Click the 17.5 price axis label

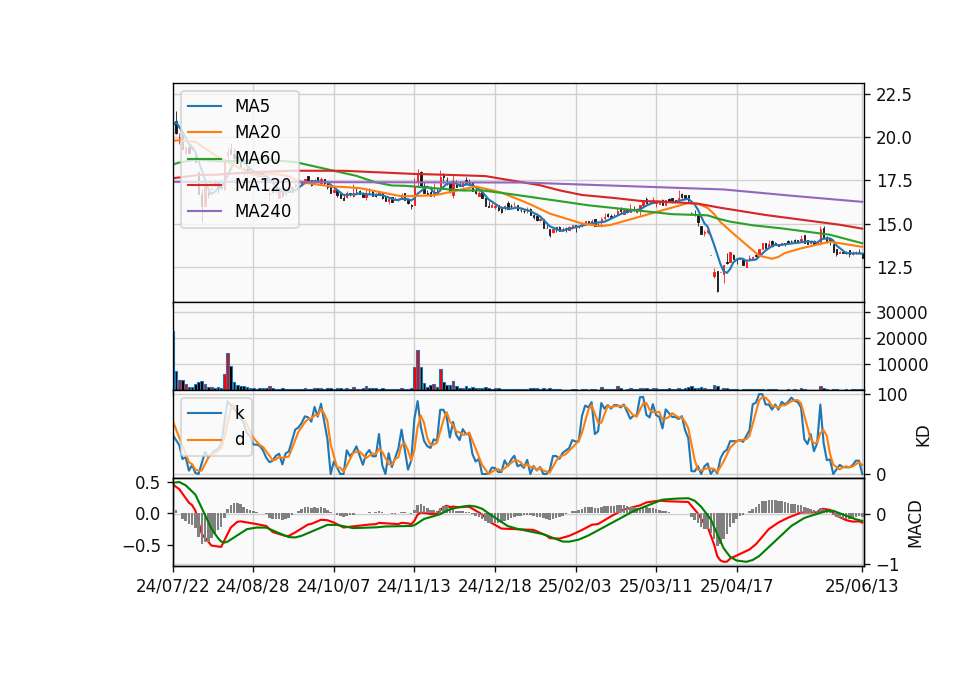[x=893, y=181]
